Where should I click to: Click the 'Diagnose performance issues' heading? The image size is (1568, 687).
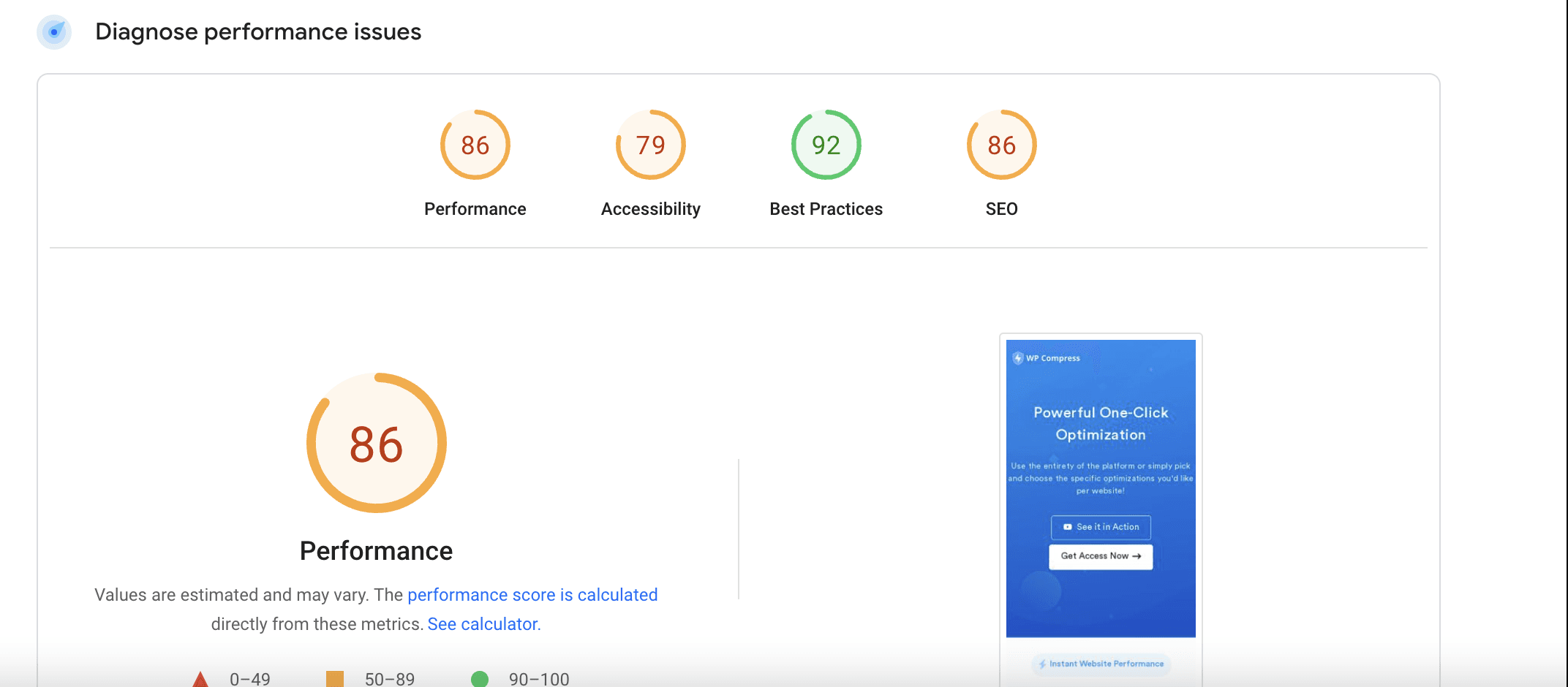click(258, 32)
